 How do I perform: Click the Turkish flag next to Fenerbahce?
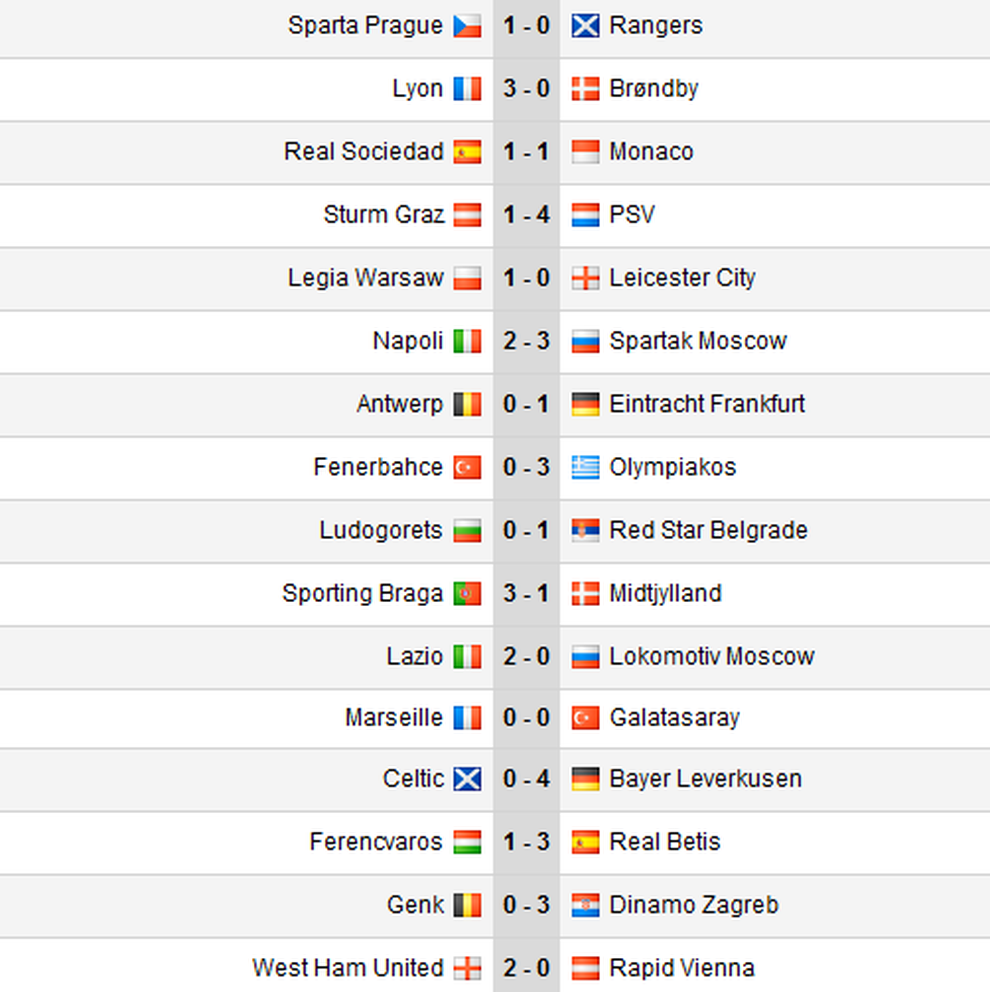467,468
